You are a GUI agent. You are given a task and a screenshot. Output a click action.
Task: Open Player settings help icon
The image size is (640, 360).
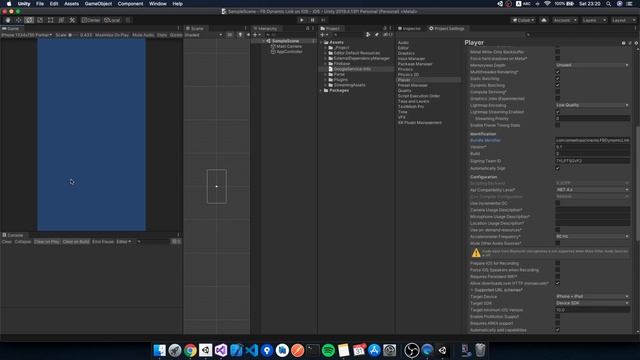pyautogui.click(x=623, y=43)
